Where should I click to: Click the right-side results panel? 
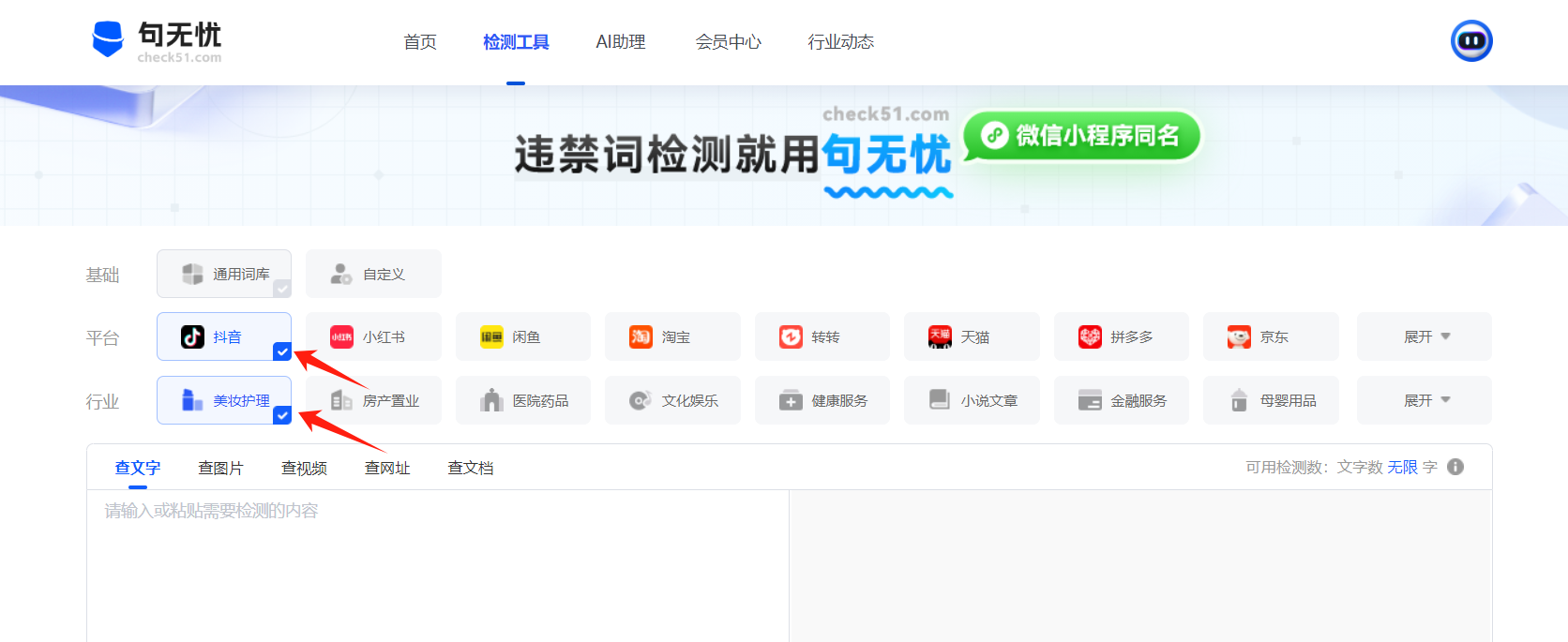pos(1140,566)
